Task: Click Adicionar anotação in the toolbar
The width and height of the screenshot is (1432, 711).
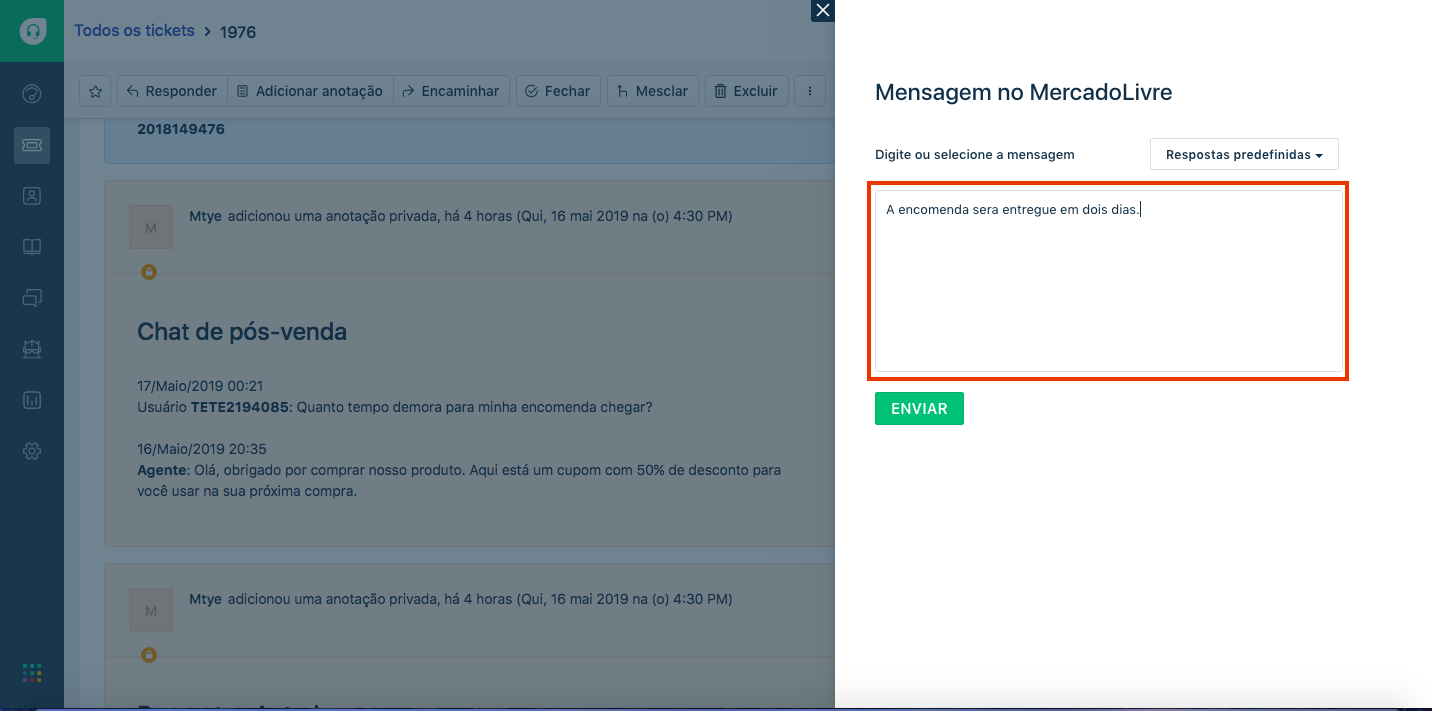Action: (x=310, y=91)
